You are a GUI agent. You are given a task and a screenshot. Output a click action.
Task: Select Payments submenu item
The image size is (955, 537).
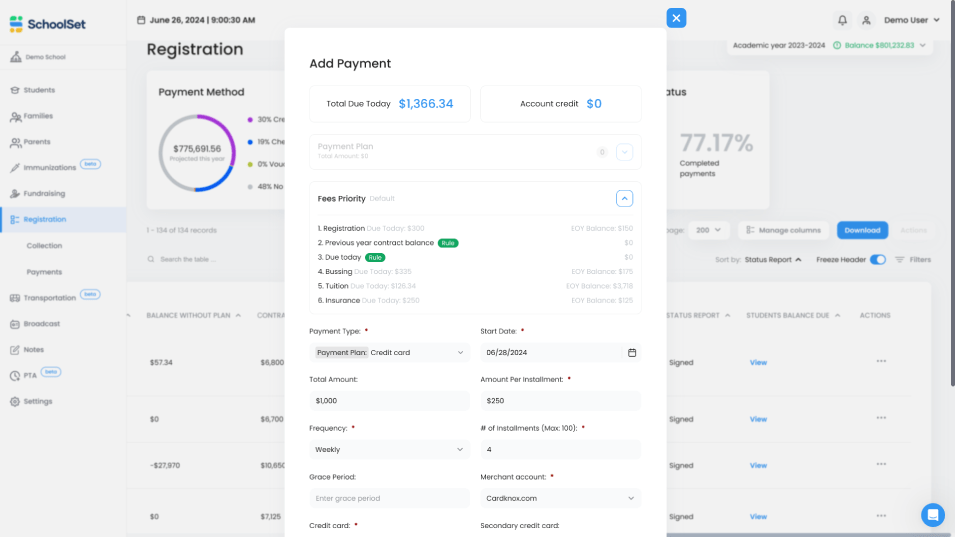click(44, 271)
